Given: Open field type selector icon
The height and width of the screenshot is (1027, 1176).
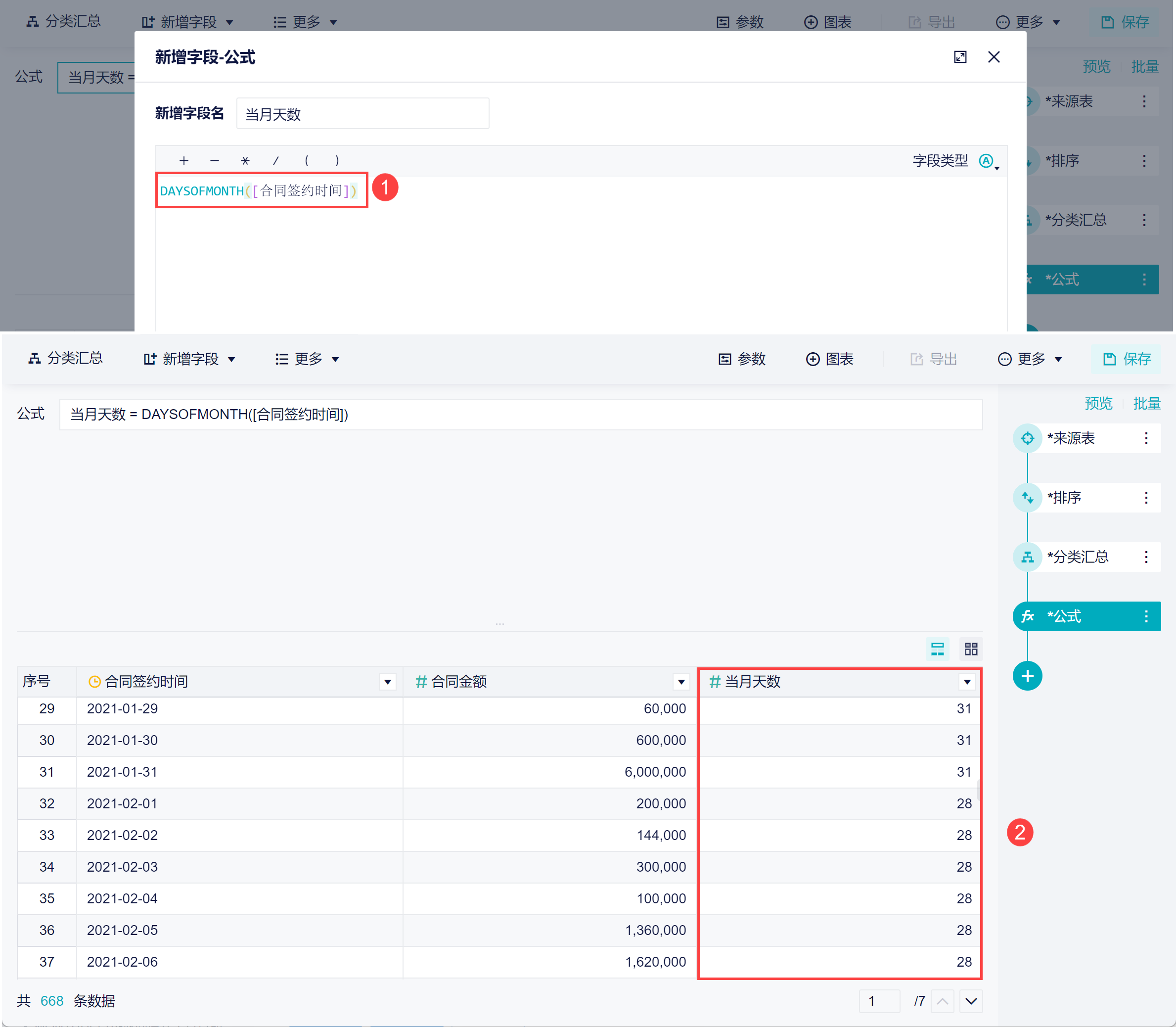Looking at the screenshot, I should point(987,161).
